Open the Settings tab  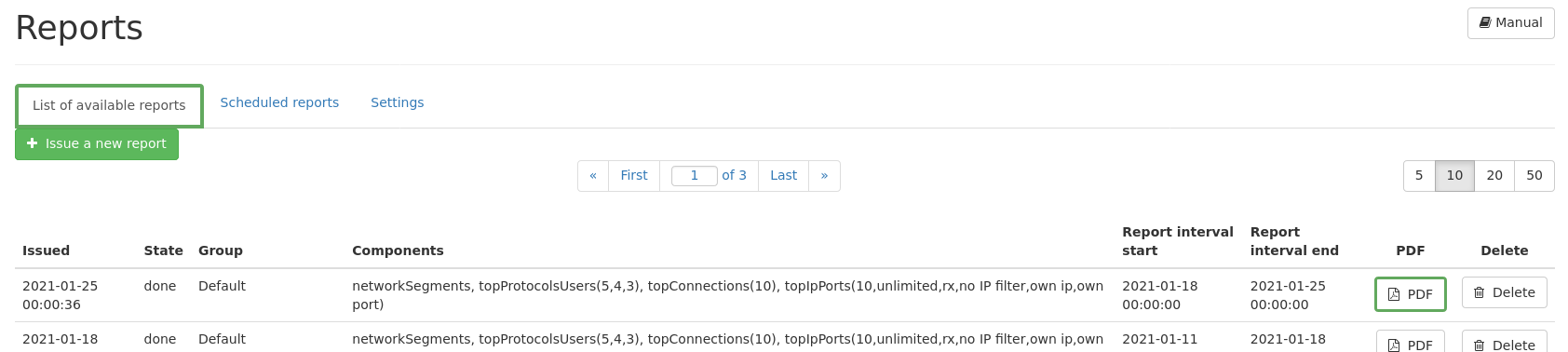[x=398, y=103]
